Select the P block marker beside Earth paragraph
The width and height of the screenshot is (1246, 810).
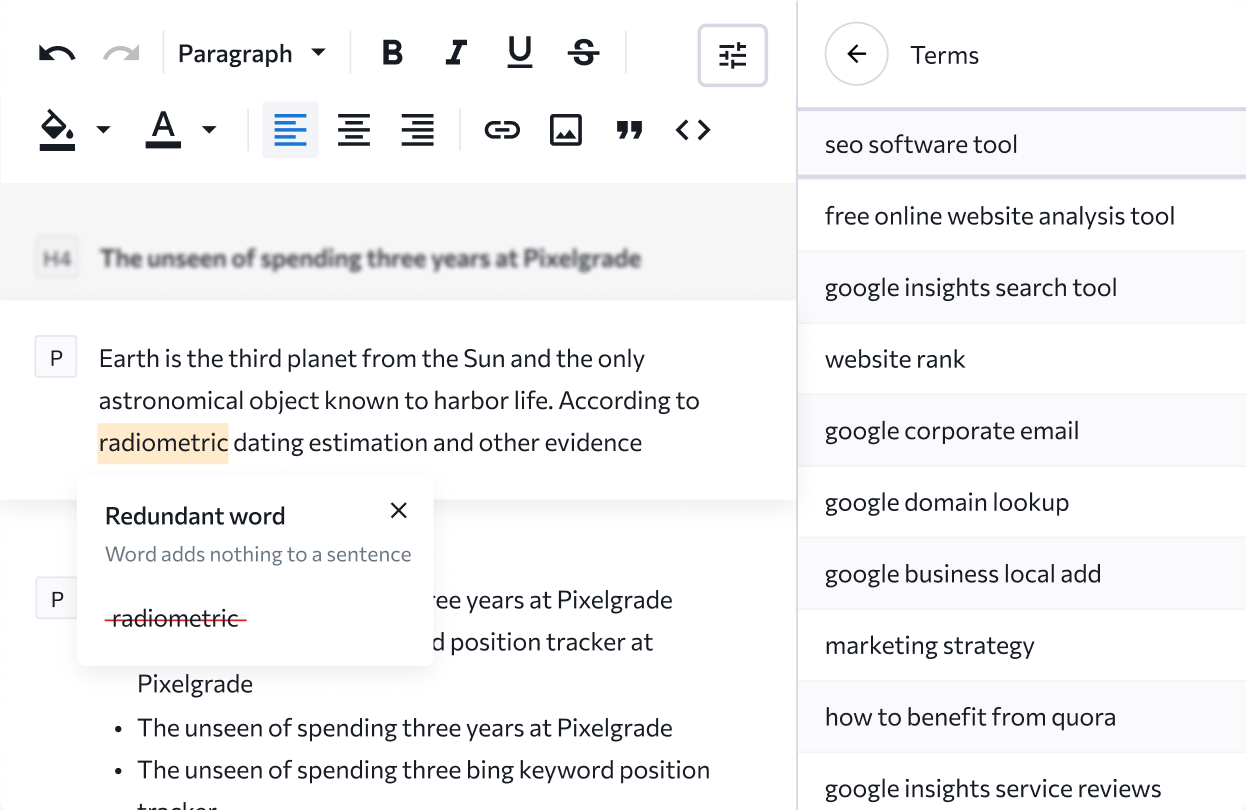click(x=56, y=357)
